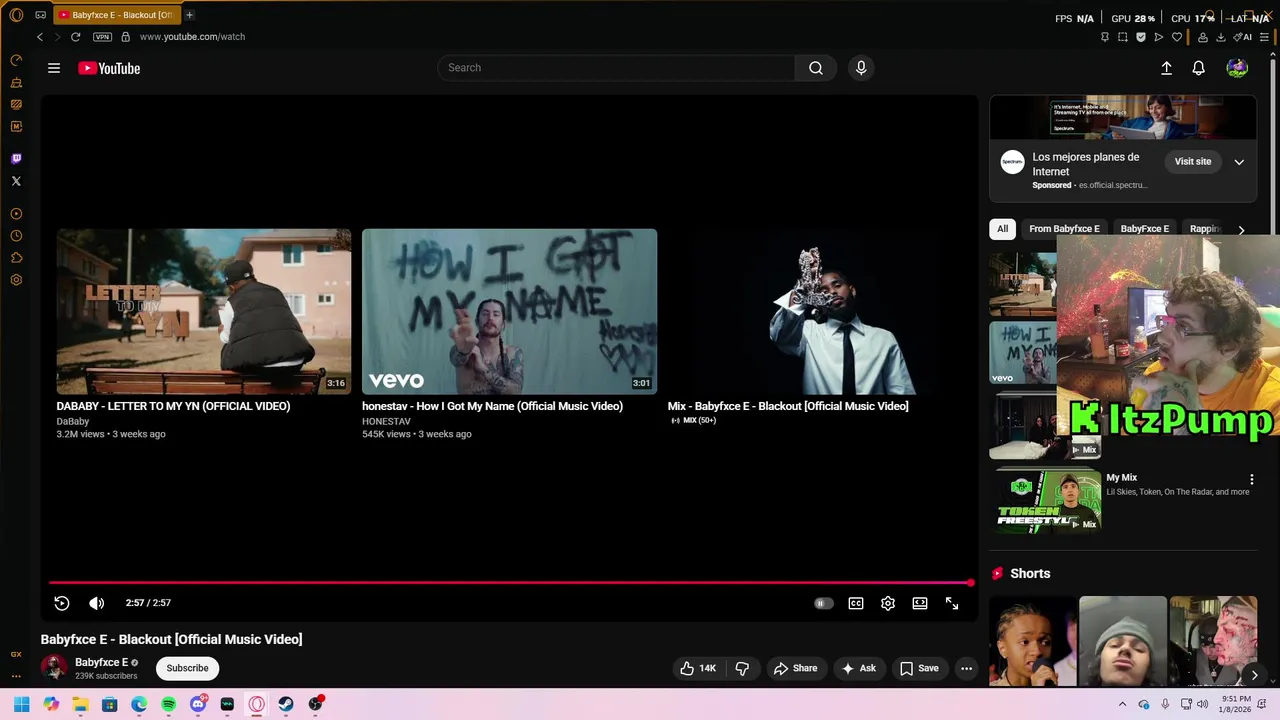Share the Blackout video

click(795, 668)
